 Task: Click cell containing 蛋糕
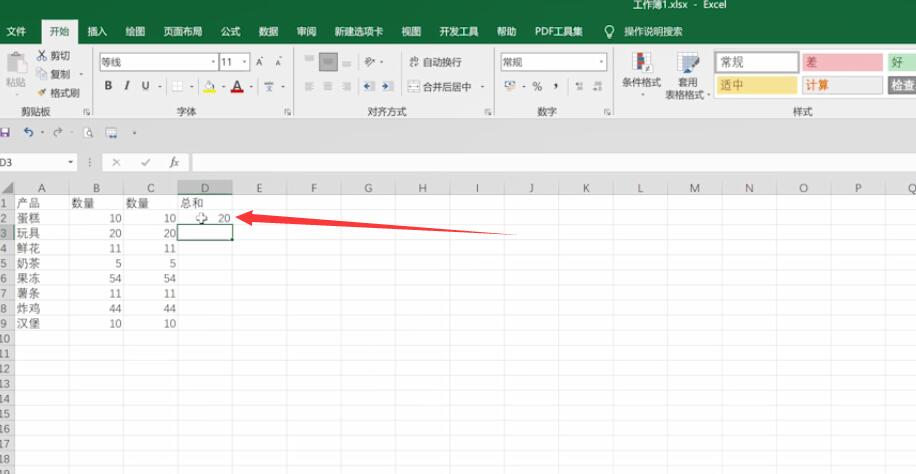click(41, 218)
